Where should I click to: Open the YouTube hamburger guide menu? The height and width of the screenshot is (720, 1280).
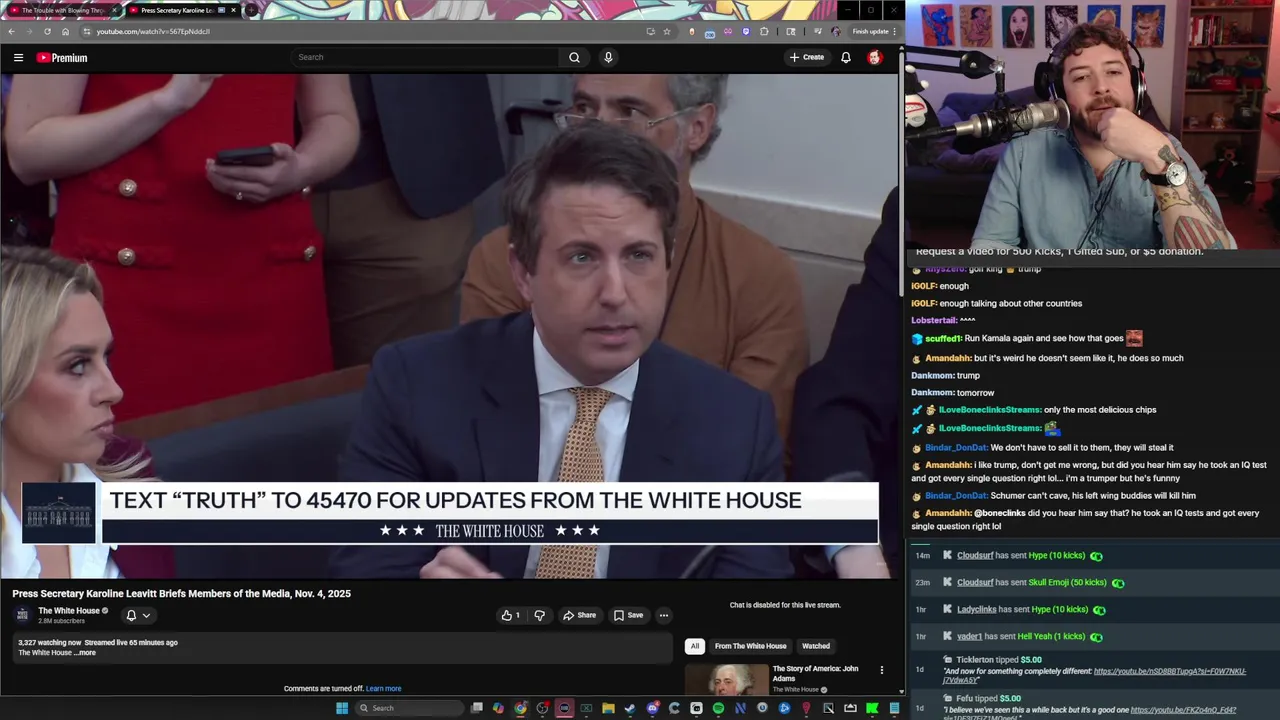tap(18, 58)
